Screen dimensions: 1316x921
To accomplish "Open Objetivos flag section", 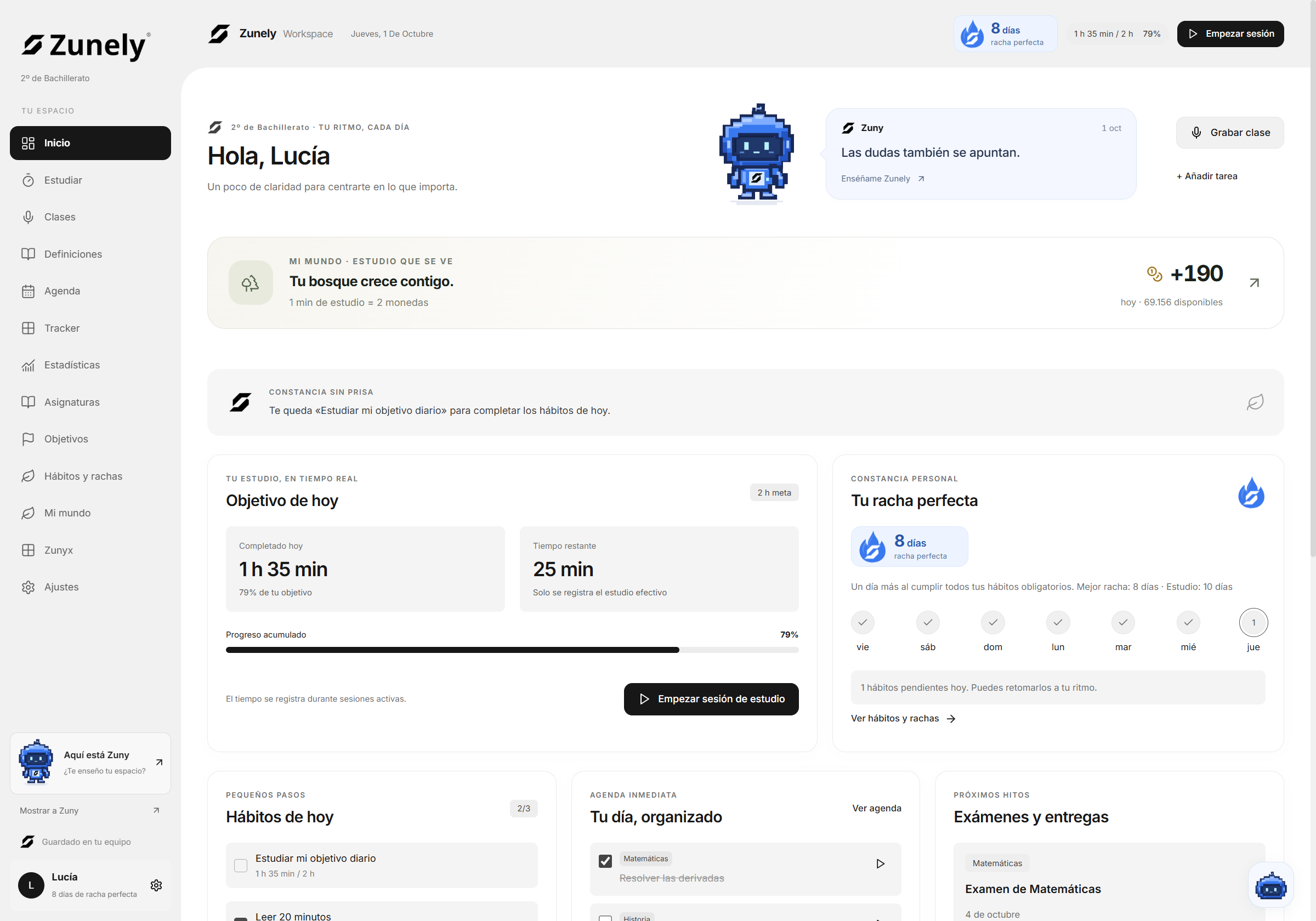I will [x=90, y=439].
